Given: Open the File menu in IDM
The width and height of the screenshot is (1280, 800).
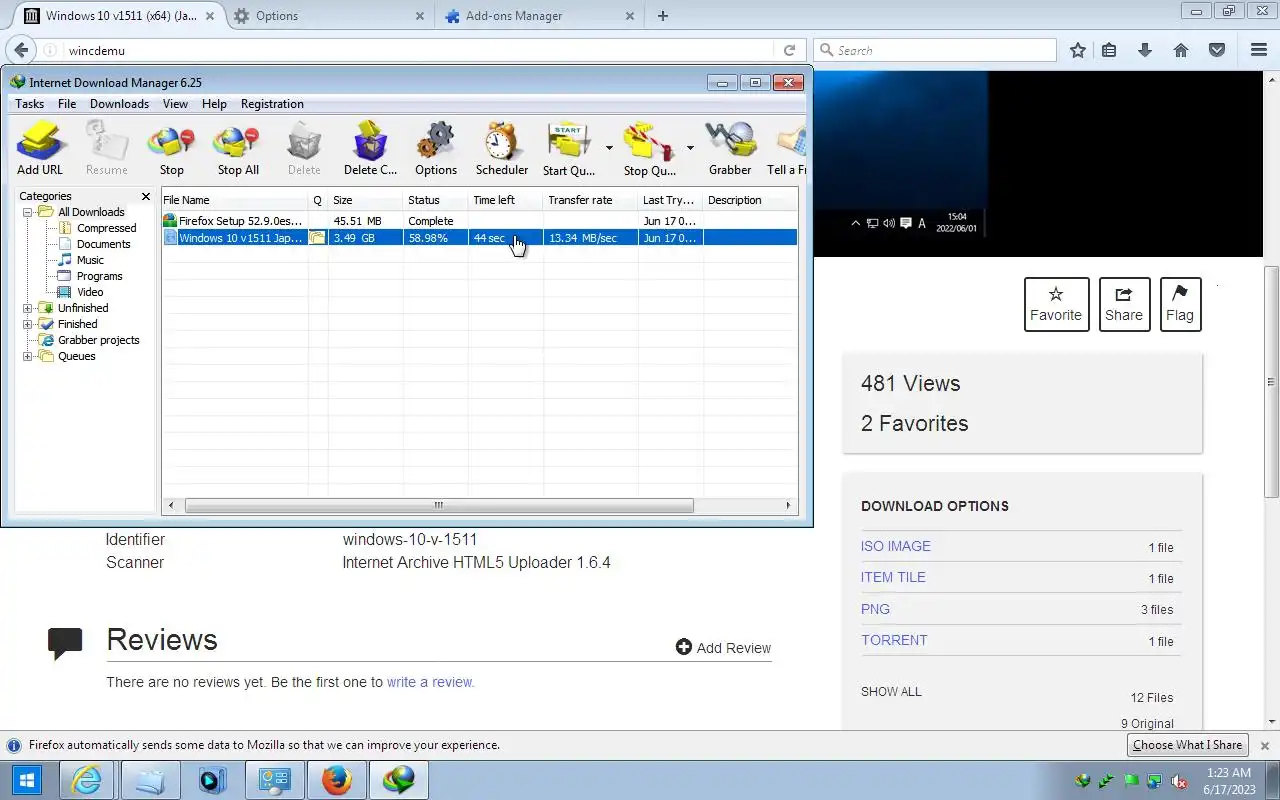Looking at the screenshot, I should tap(67, 104).
